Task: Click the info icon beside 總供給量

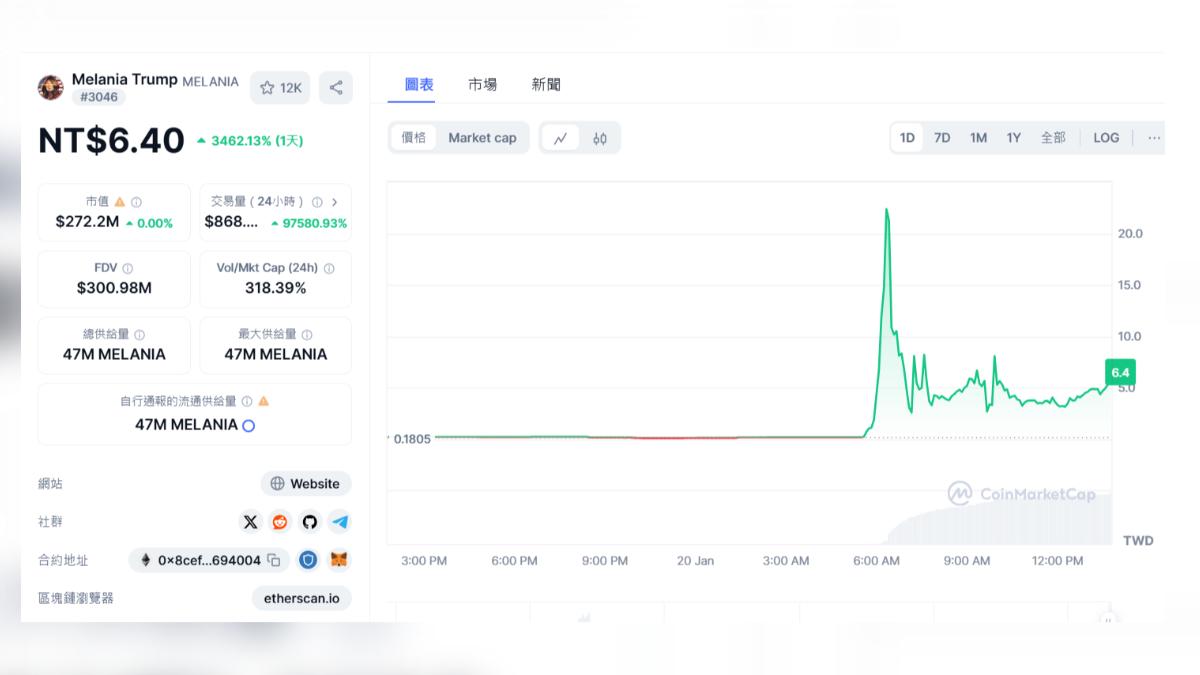Action: pos(139,335)
